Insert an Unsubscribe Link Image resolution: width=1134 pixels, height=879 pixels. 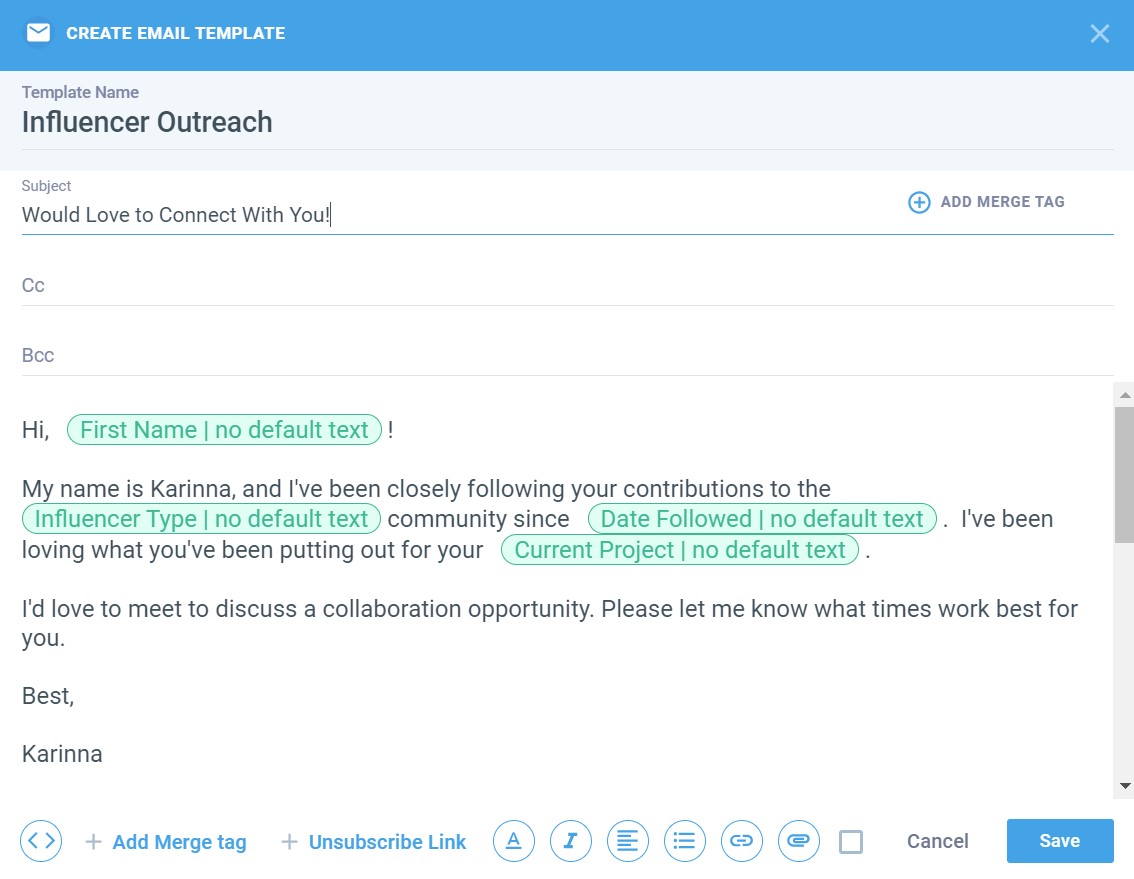374,842
